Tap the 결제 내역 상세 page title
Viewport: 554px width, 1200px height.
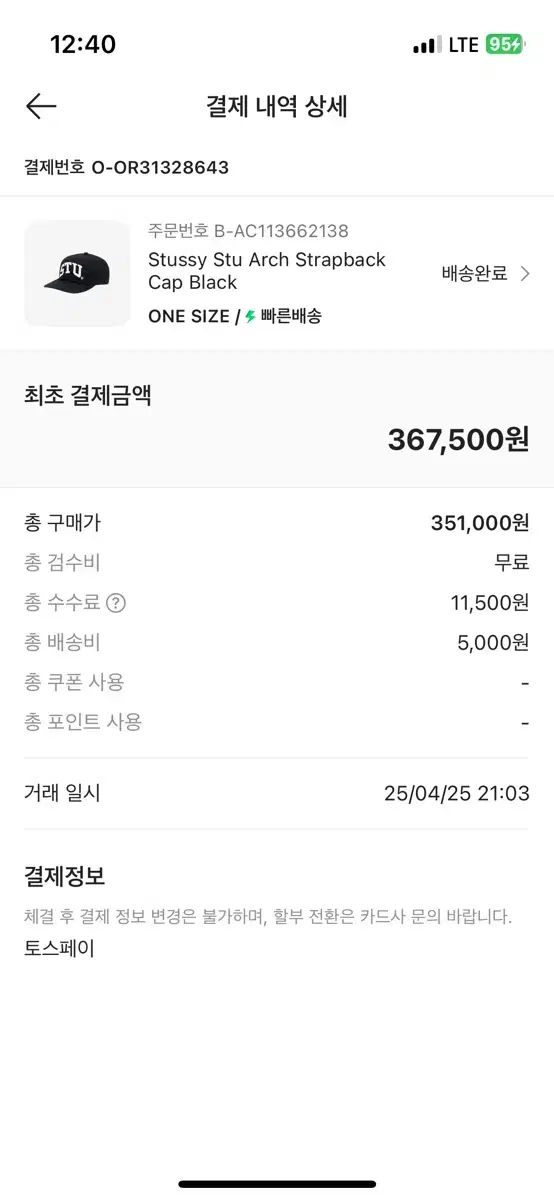[277, 107]
